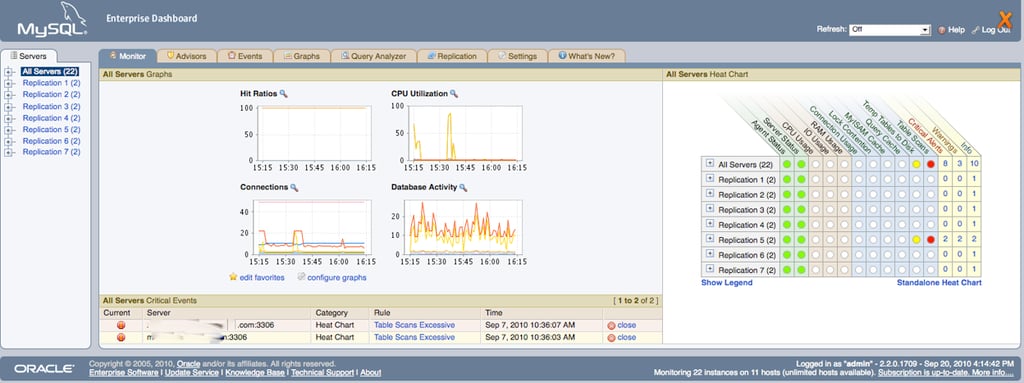1024x383 pixels.
Task: Open the CPU Utilization magnifier icon
Action: tap(454, 93)
